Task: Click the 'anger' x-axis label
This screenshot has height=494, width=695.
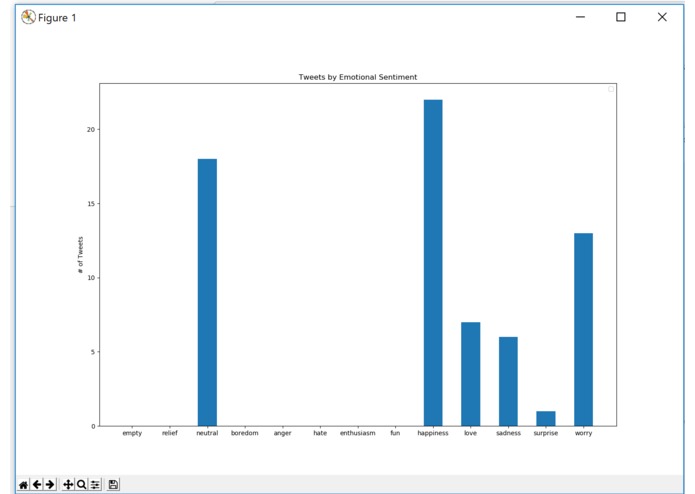Action: pyautogui.click(x=282, y=433)
